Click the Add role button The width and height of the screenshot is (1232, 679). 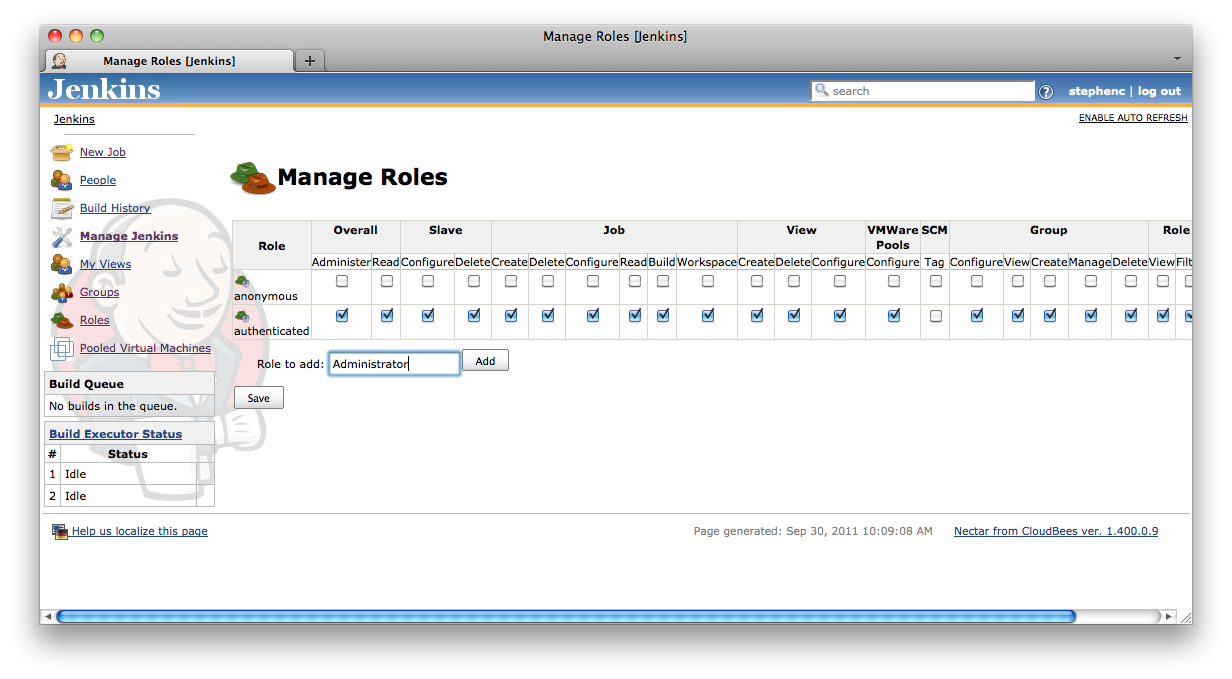[485, 361]
